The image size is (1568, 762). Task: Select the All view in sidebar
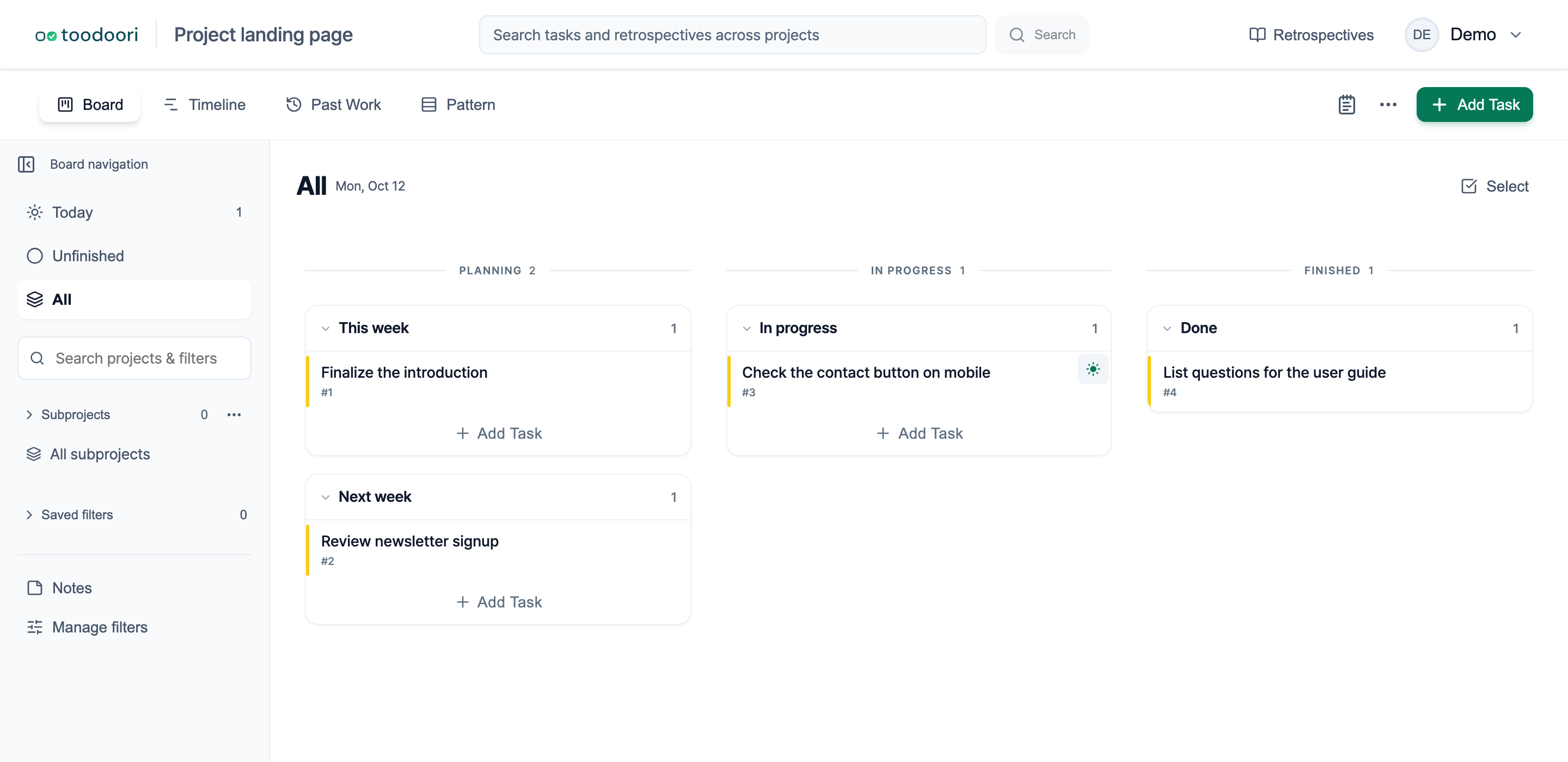pos(134,299)
